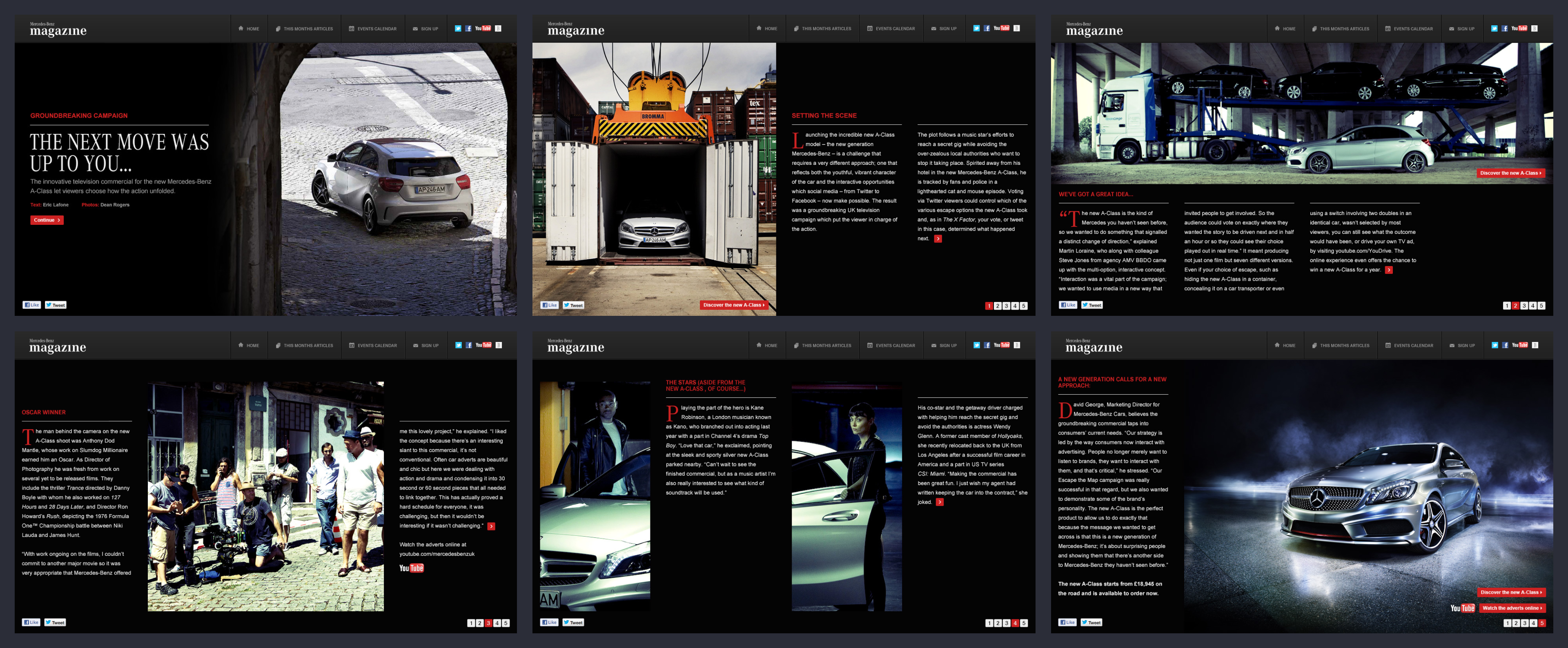The width and height of the screenshot is (1568, 648).
Task: Click the B blog icon on Oscar Winner page
Action: click(499, 345)
